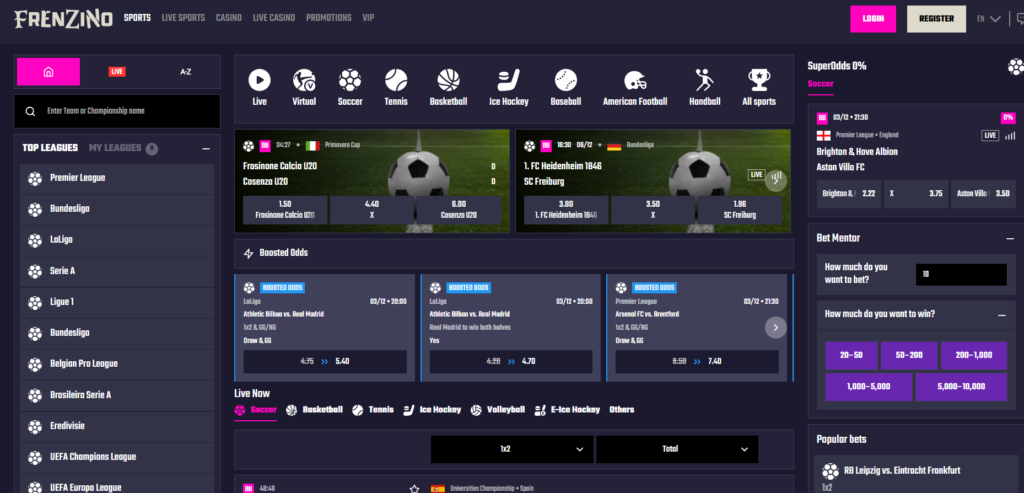Open Serie A in top leagues
Image resolution: width=1024 pixels, height=493 pixels.
pyautogui.click(x=117, y=272)
